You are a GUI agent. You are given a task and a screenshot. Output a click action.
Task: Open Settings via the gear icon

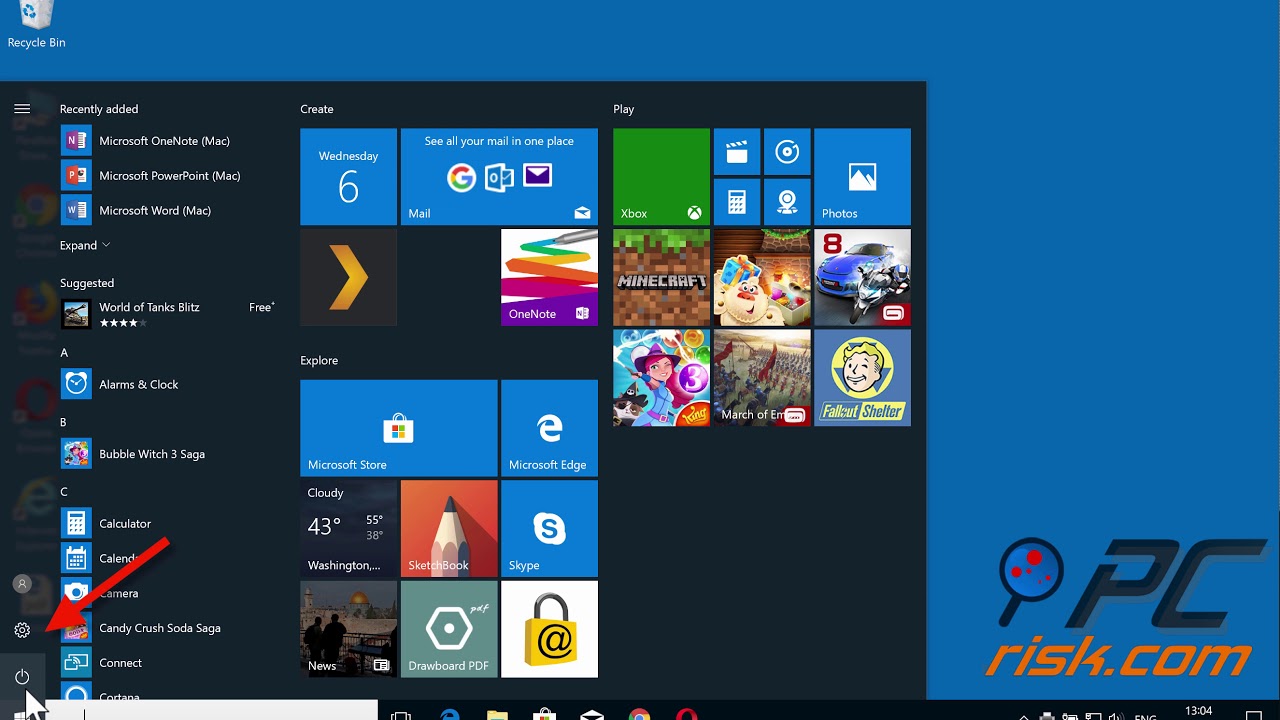[22, 630]
